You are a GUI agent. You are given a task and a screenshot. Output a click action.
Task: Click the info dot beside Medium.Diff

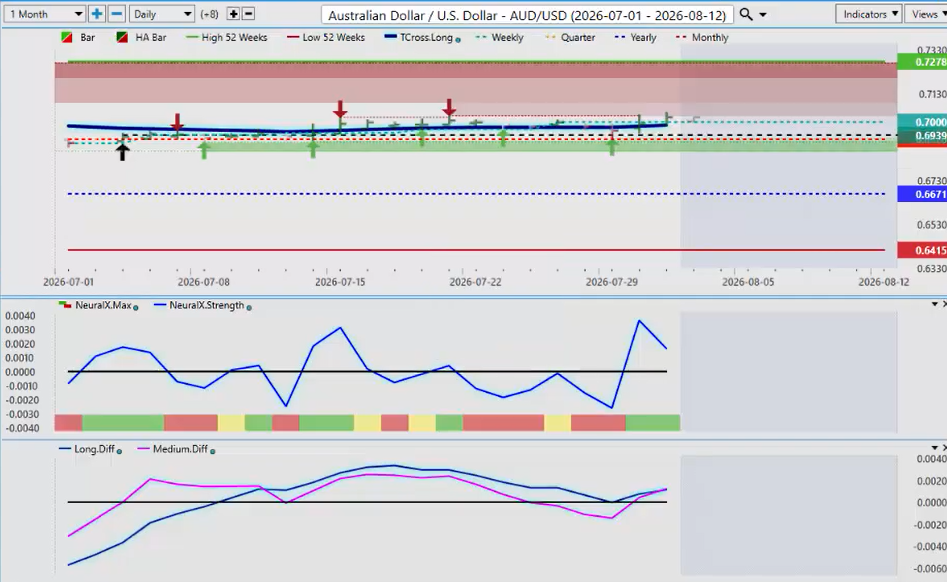point(213,451)
